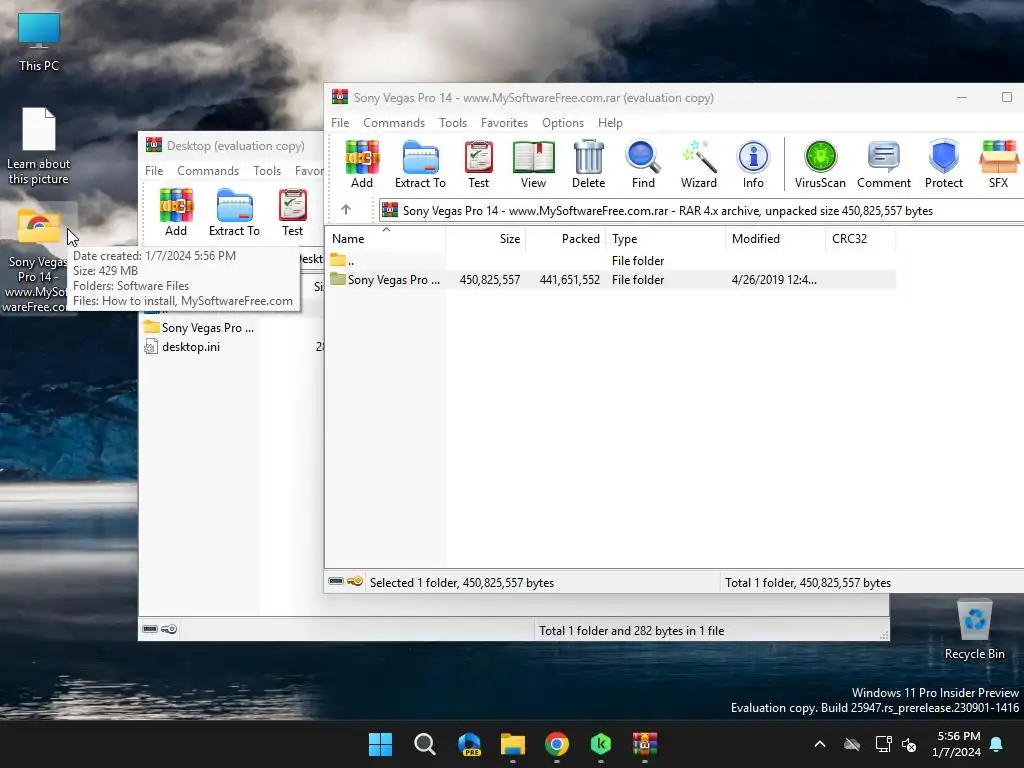Open the Options menu
This screenshot has height=768, width=1024.
(563, 123)
